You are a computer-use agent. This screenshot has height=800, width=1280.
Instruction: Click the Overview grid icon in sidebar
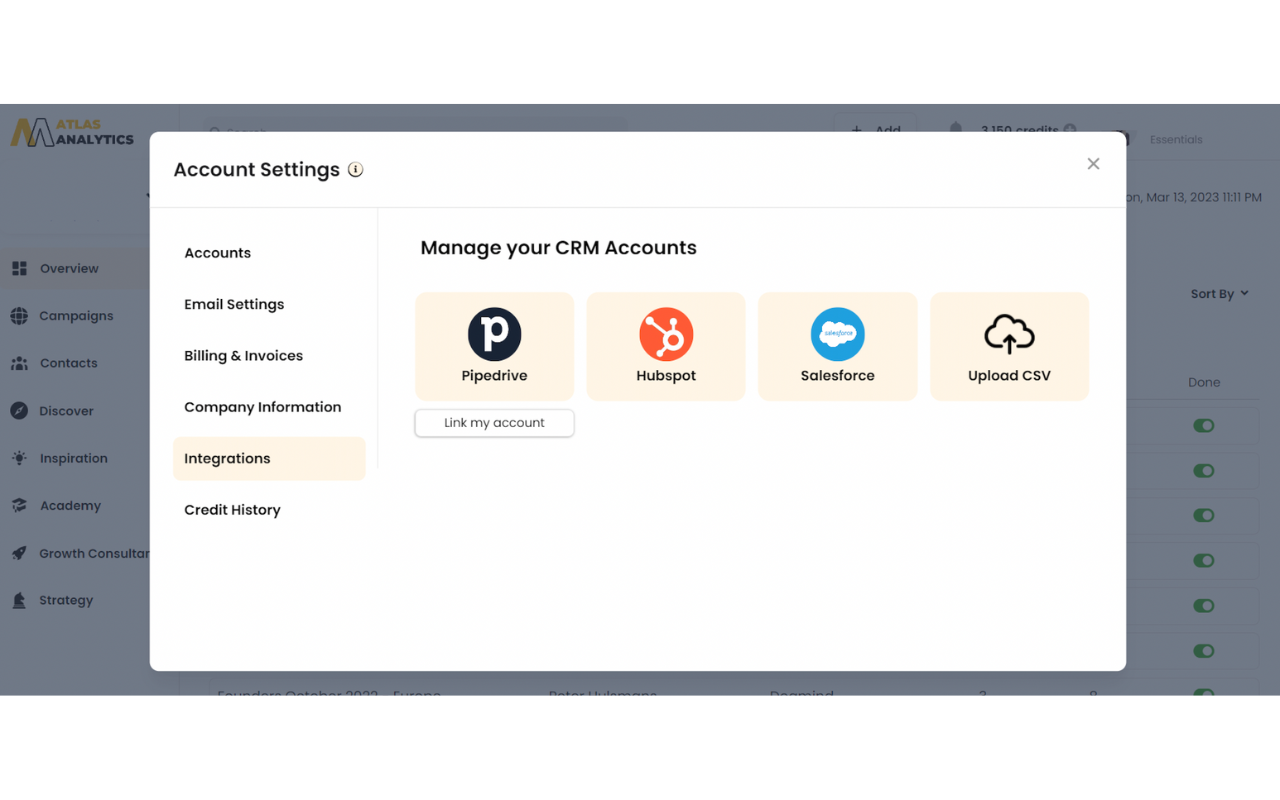pos(19,268)
